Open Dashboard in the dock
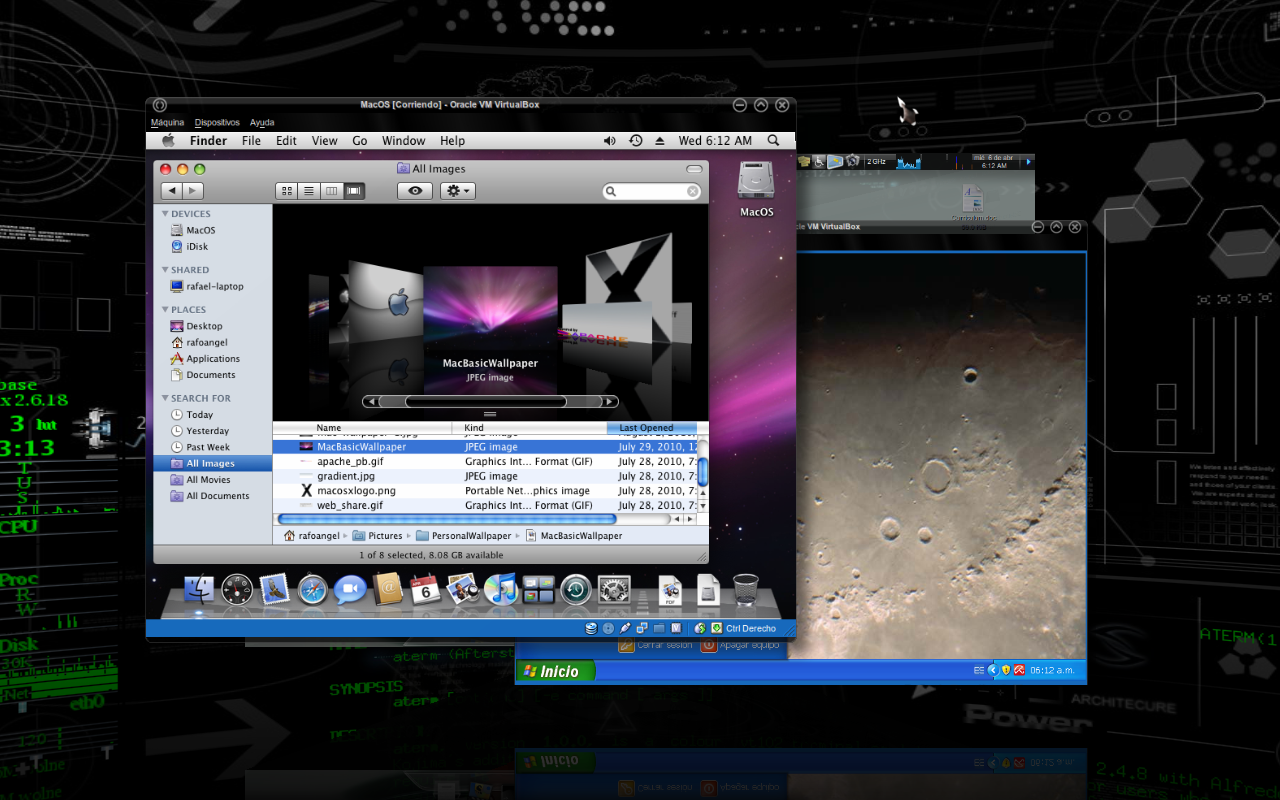Viewport: 1280px width, 800px height. (x=237, y=590)
